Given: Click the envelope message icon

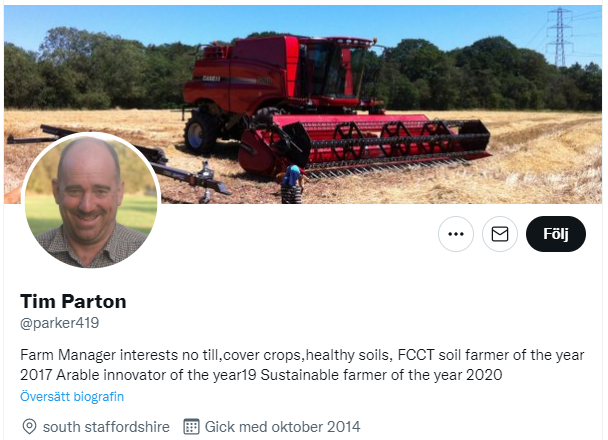Looking at the screenshot, I should pos(500,234).
